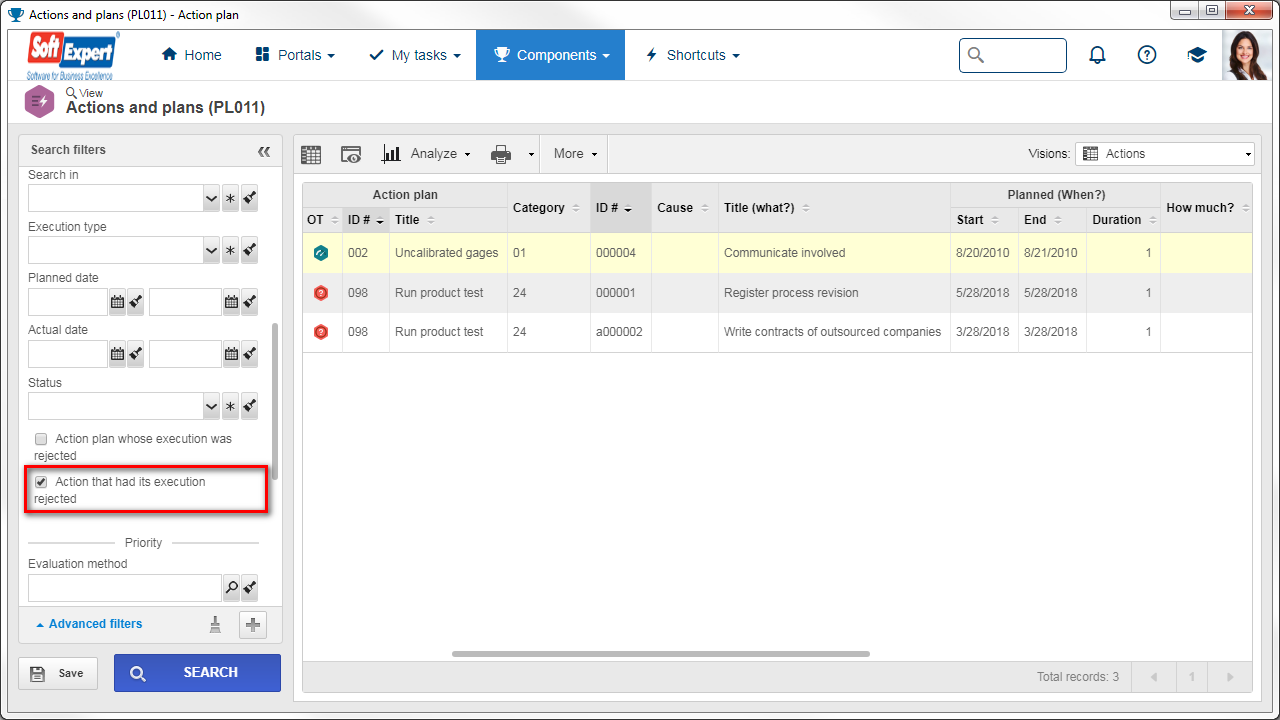Image resolution: width=1280 pixels, height=720 pixels.
Task: Collapse the Search filters panel
Action: point(264,151)
